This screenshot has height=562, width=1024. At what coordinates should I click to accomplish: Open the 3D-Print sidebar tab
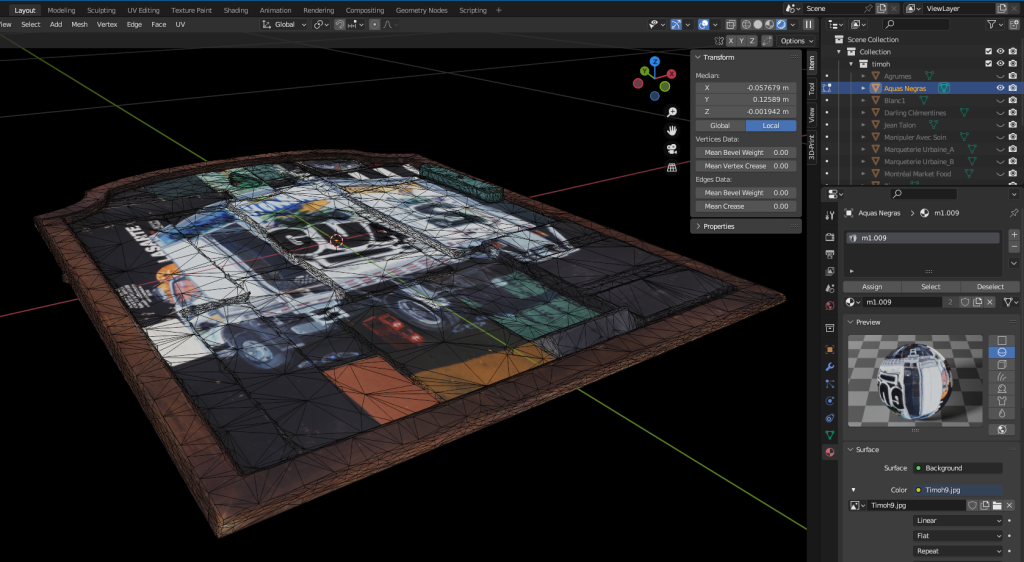[812, 146]
